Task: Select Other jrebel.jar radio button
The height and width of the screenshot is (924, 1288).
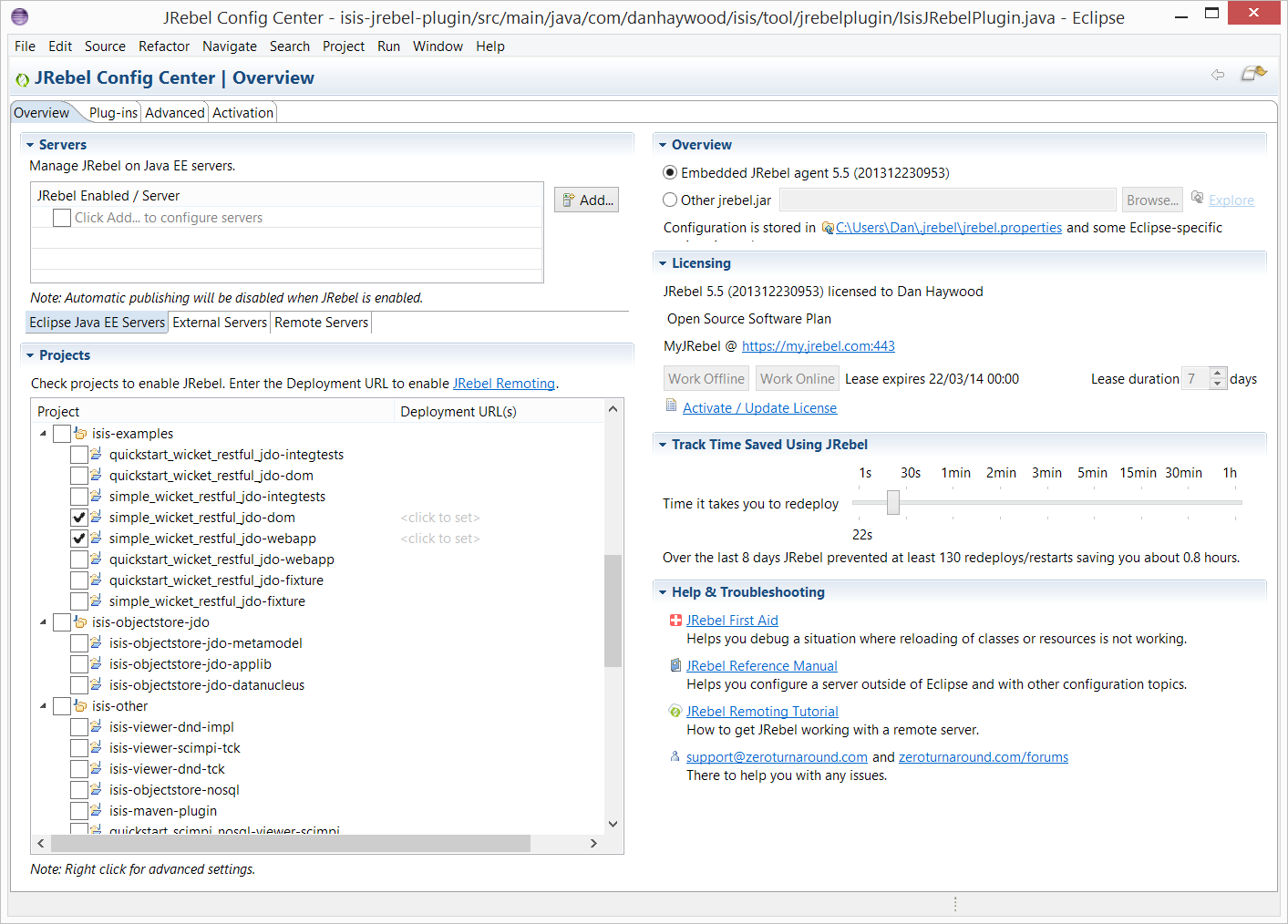Action: (670, 200)
